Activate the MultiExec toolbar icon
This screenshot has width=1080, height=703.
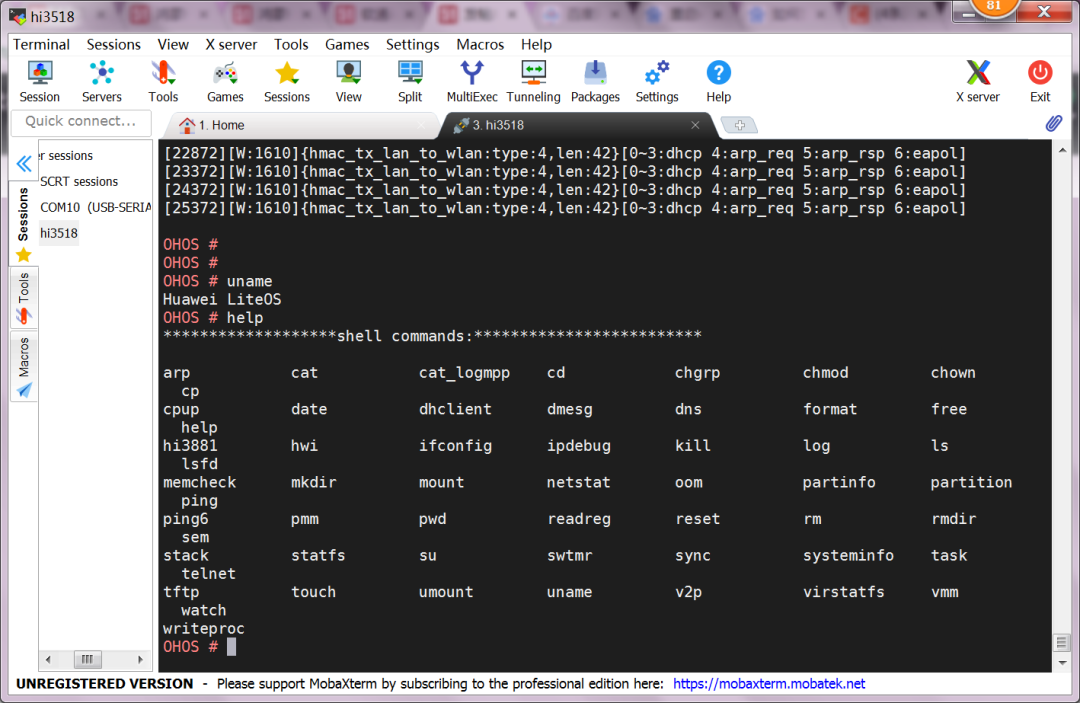click(472, 81)
